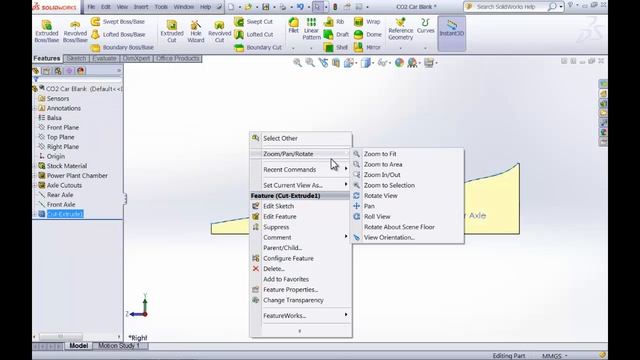
Task: Open Reference Geometry tool
Action: [400, 29]
